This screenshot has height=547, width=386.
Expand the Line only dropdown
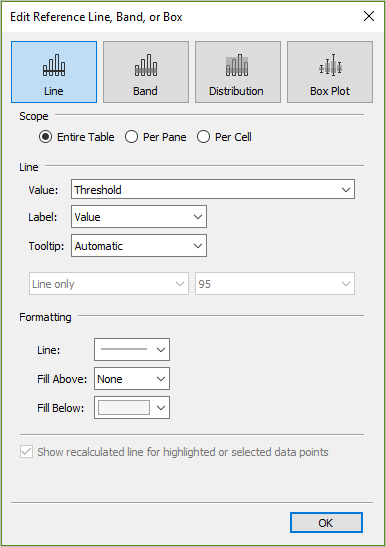[x=109, y=284]
